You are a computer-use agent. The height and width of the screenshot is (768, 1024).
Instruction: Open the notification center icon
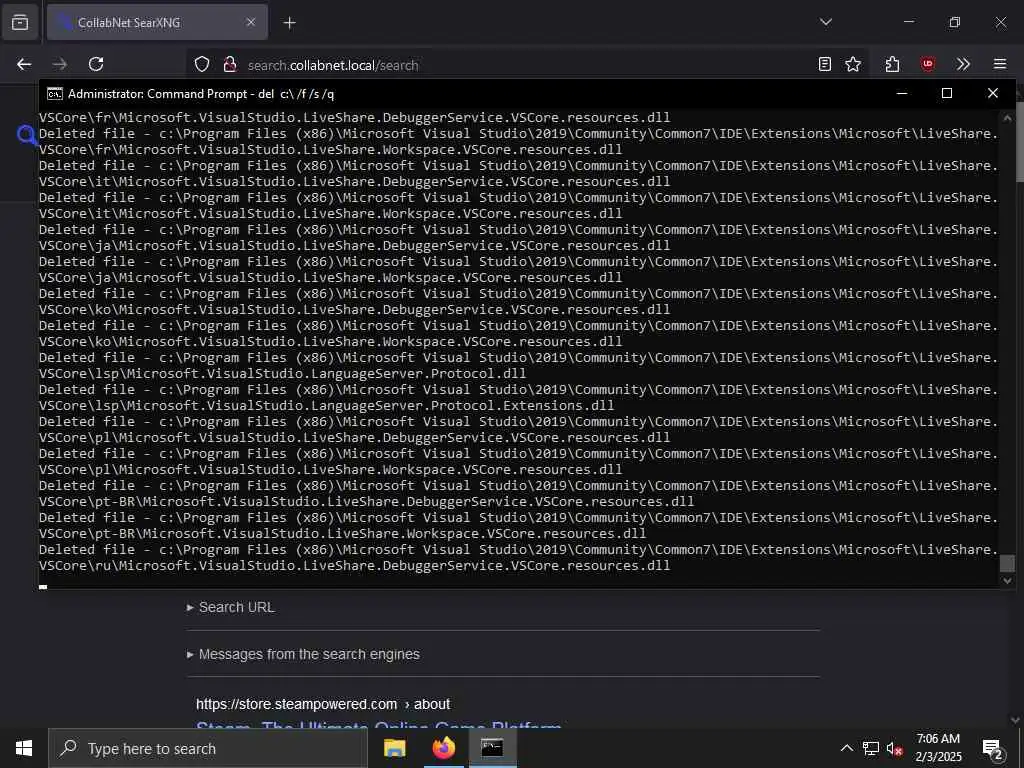click(993, 749)
